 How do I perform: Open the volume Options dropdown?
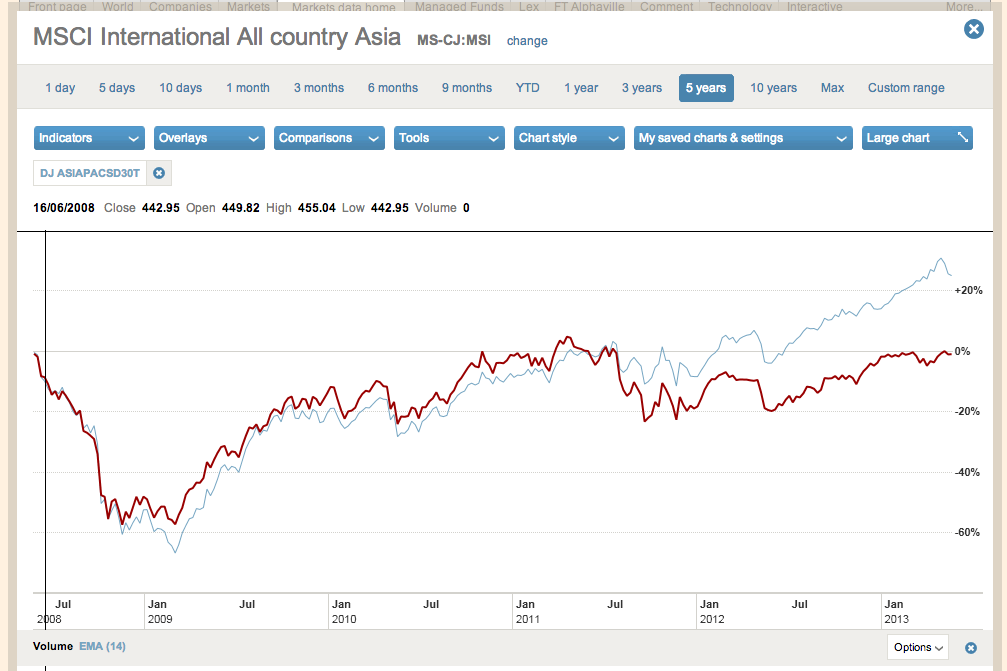[x=918, y=647]
